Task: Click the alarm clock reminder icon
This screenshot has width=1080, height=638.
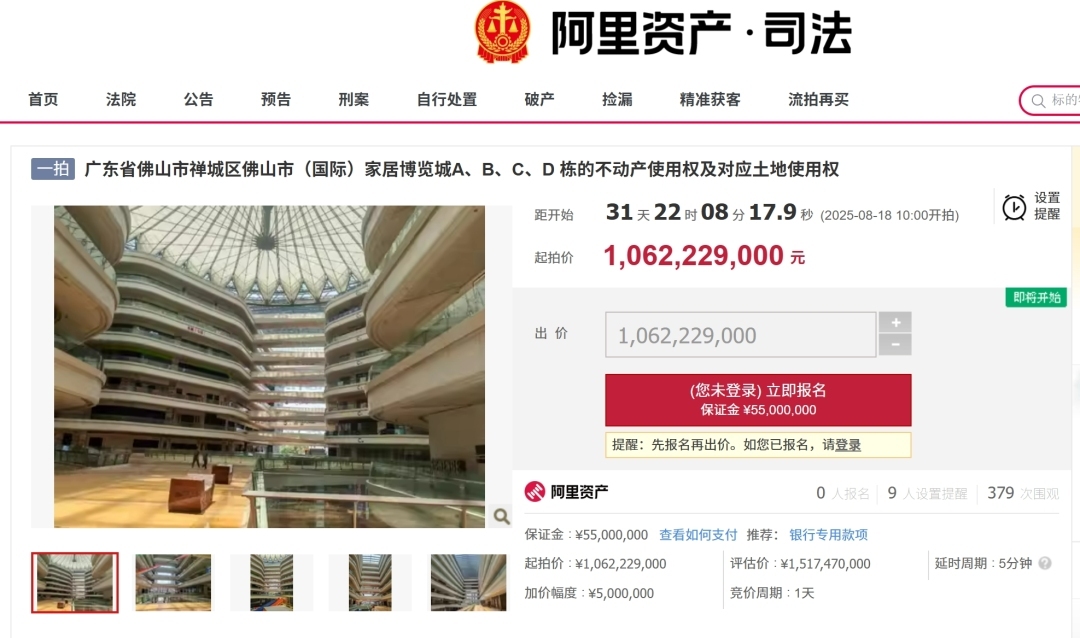Action: pyautogui.click(x=1014, y=207)
